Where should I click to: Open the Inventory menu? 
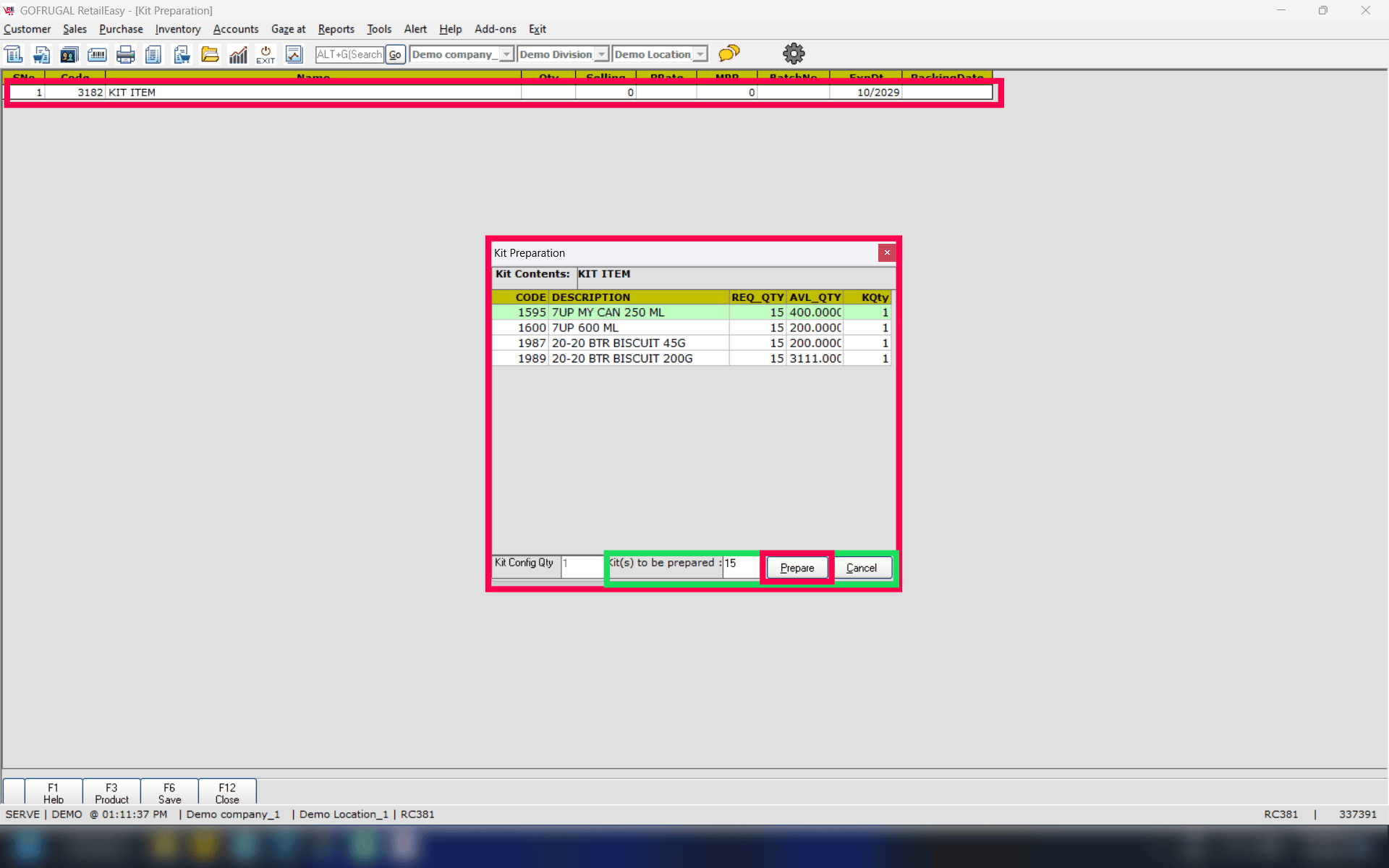point(177,29)
